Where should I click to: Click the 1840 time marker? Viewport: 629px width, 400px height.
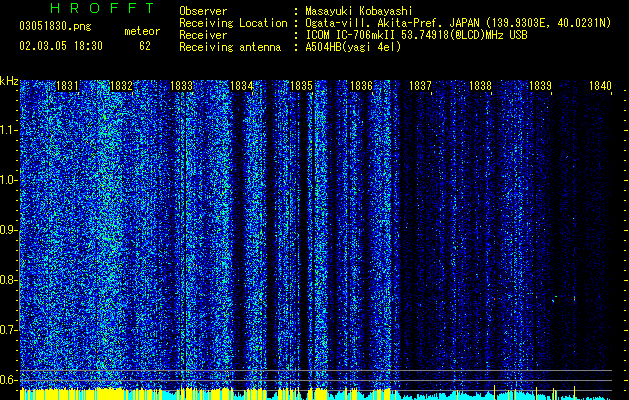click(x=600, y=85)
